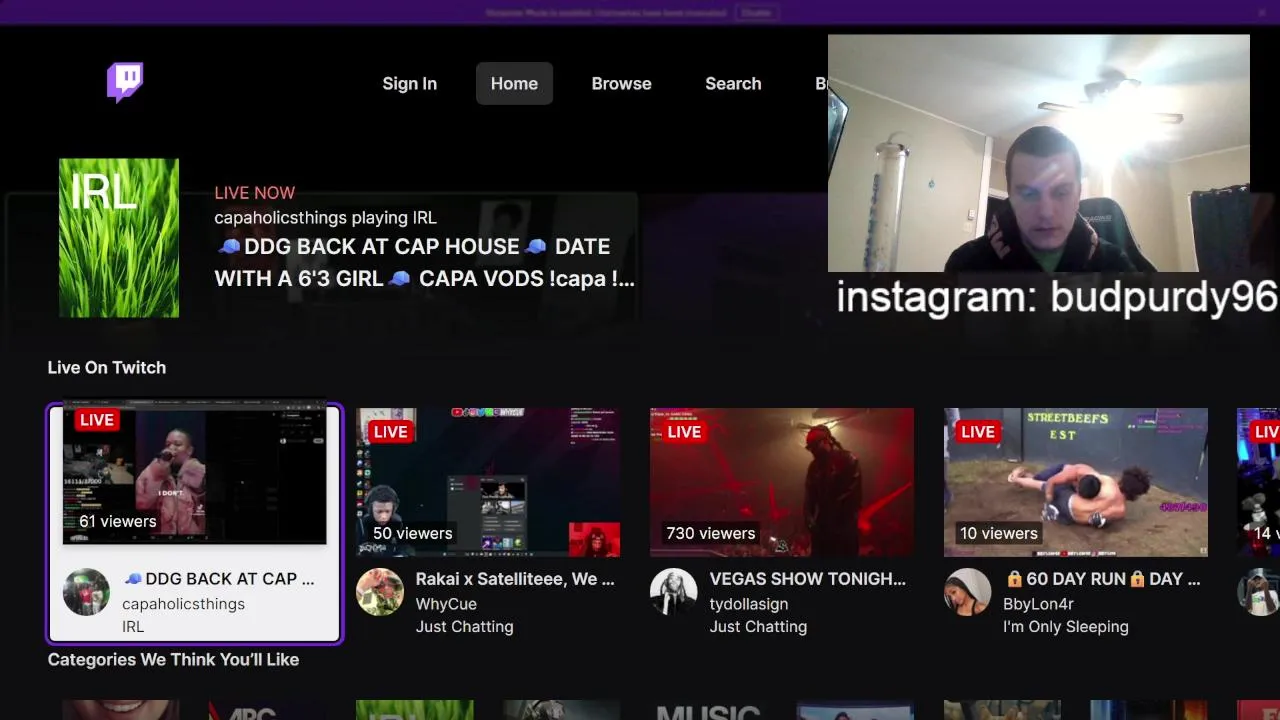1280x720 pixels.
Task: Click Categories We Think You'll Like heading
Action: pyautogui.click(x=173, y=660)
